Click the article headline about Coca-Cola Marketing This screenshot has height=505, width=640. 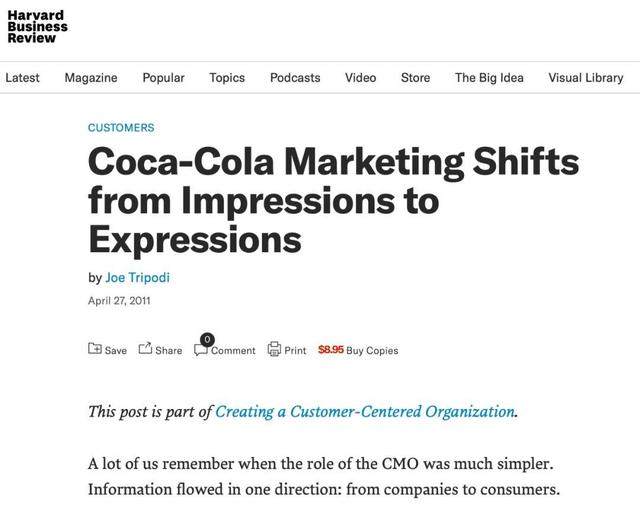point(333,200)
